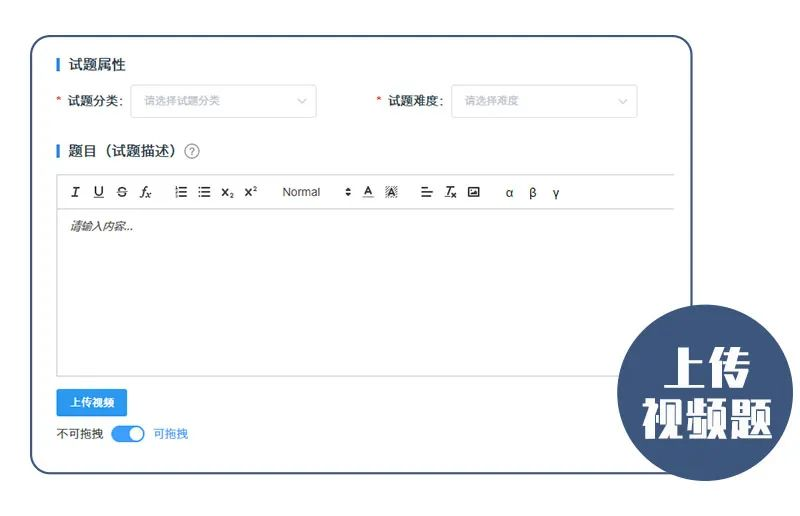Apply underline formatting

tap(98, 192)
